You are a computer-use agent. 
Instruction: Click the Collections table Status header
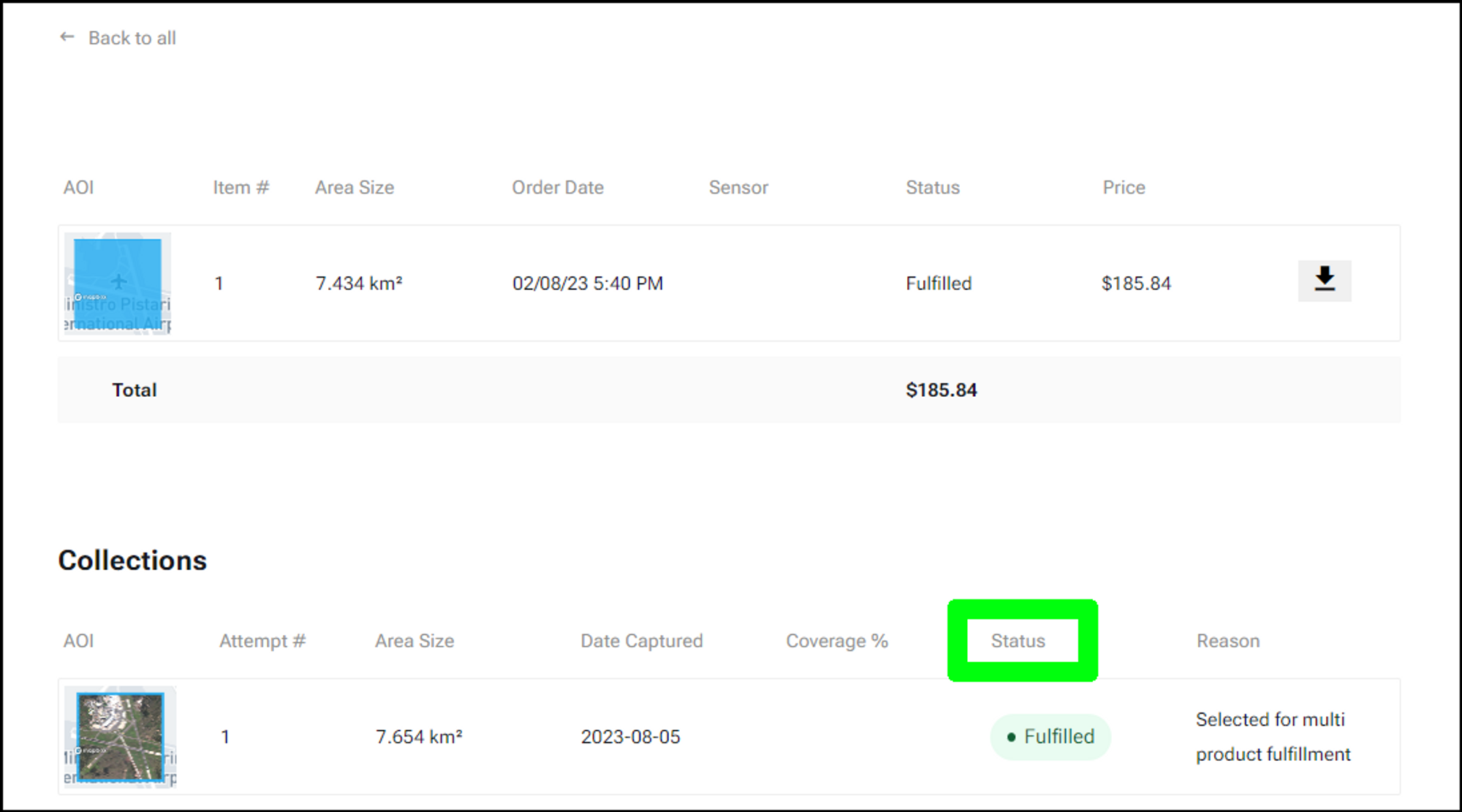pos(1018,641)
